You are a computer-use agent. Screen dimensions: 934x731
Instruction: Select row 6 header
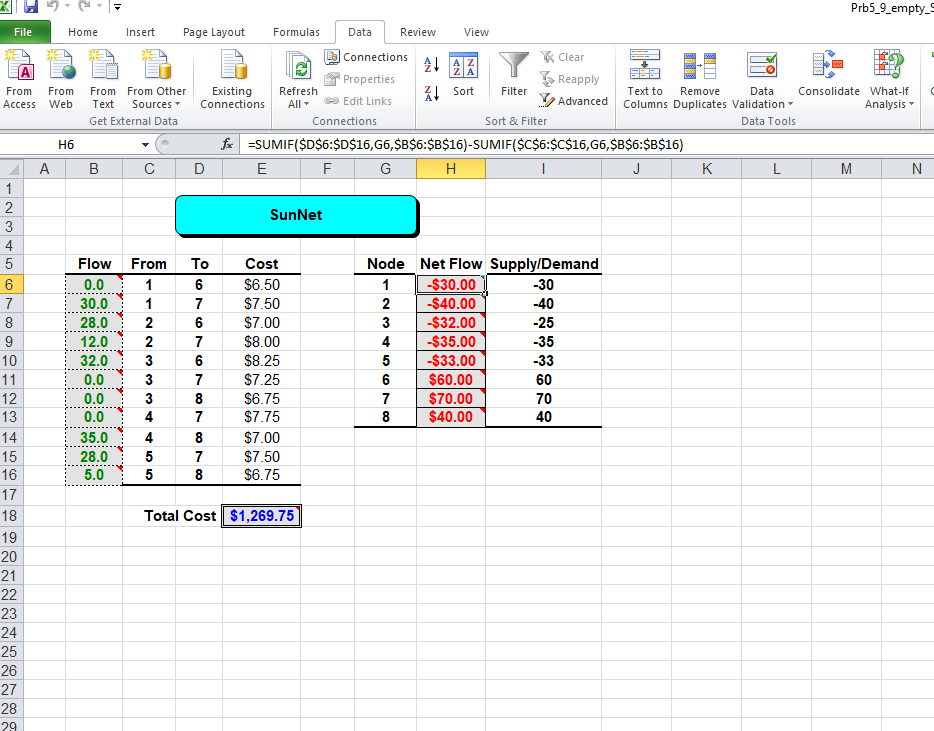pos(10,285)
